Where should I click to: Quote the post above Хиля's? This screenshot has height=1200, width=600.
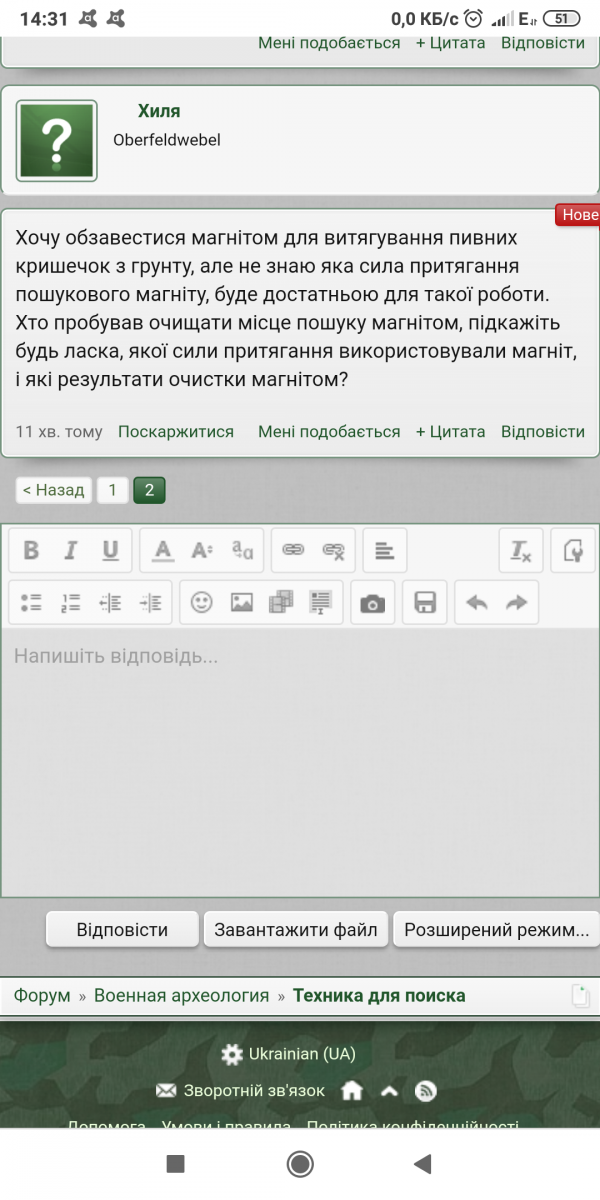coord(450,43)
